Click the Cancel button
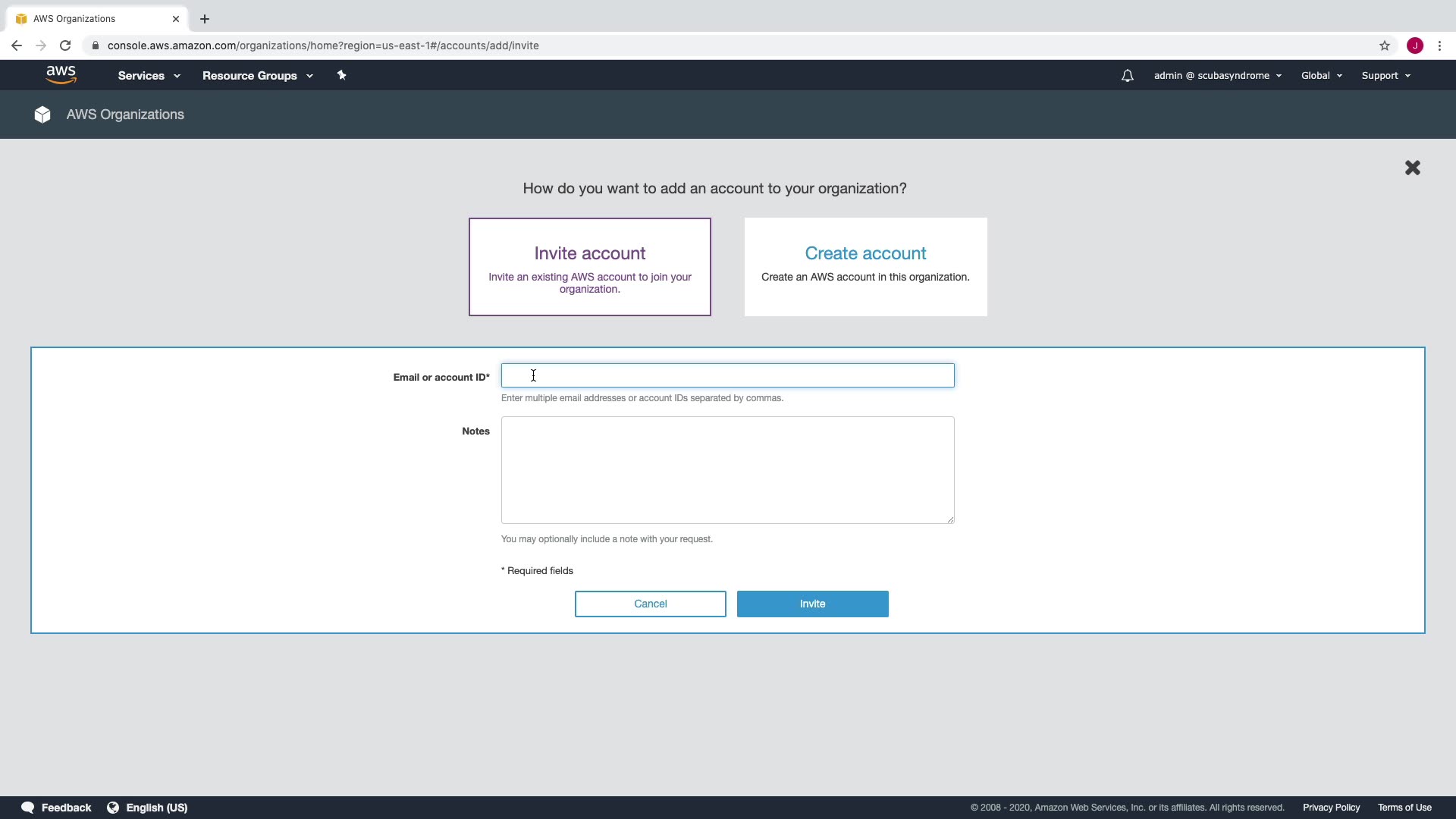Viewport: 1456px width, 819px height. (x=650, y=604)
